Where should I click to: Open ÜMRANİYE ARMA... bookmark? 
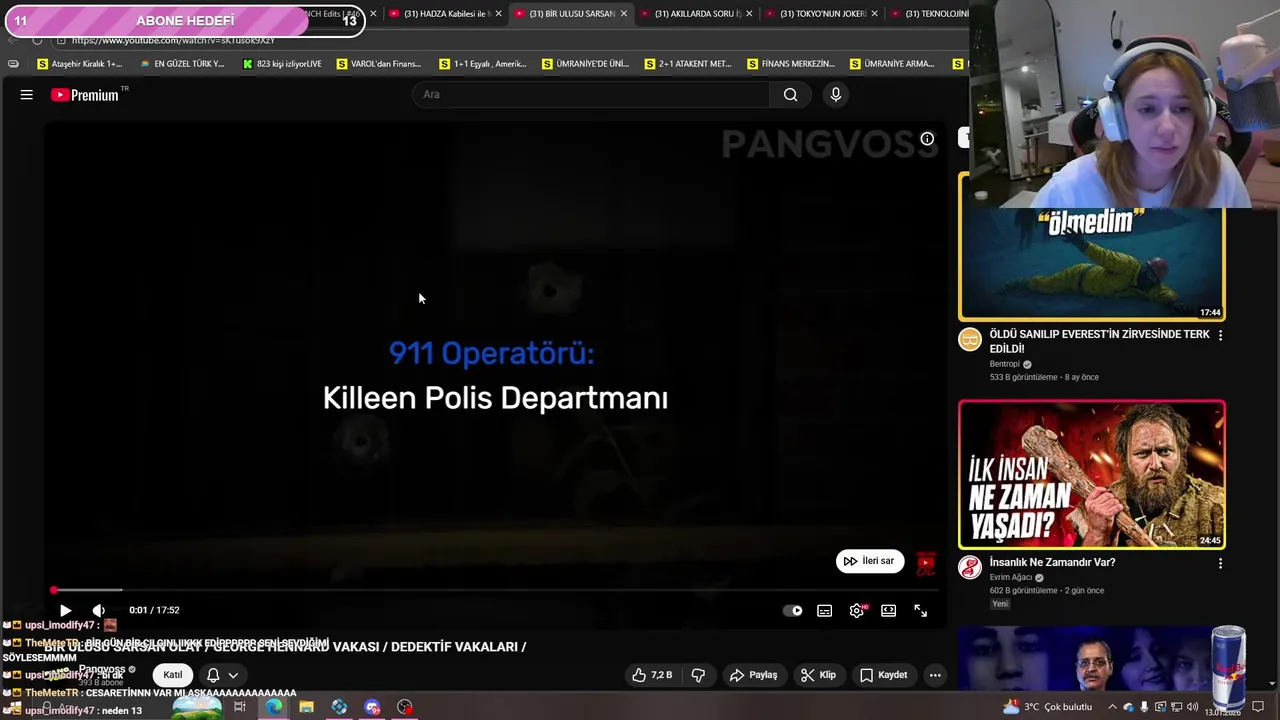[x=892, y=64]
